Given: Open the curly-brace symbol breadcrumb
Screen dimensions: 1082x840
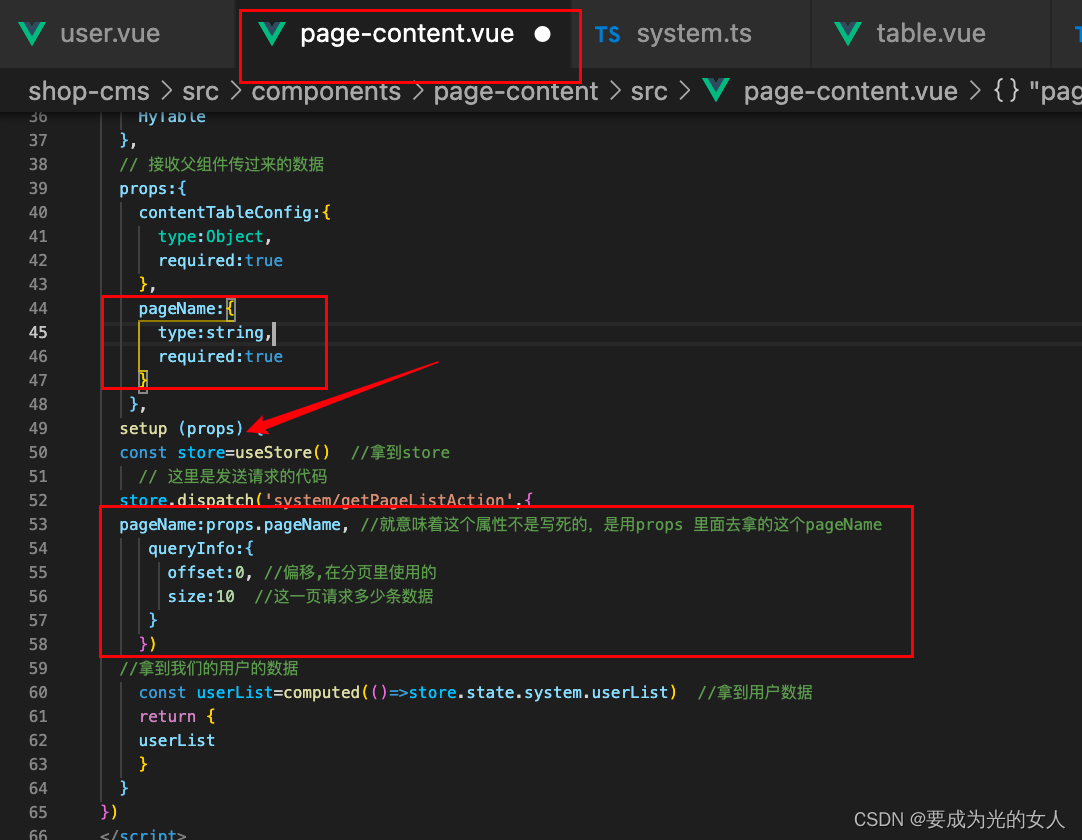Looking at the screenshot, I should click(x=1005, y=90).
